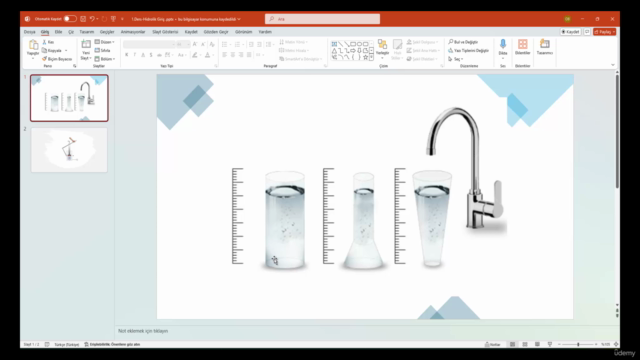The width and height of the screenshot is (640, 360).
Task: Click the Ara search box
Action: pos(322,19)
